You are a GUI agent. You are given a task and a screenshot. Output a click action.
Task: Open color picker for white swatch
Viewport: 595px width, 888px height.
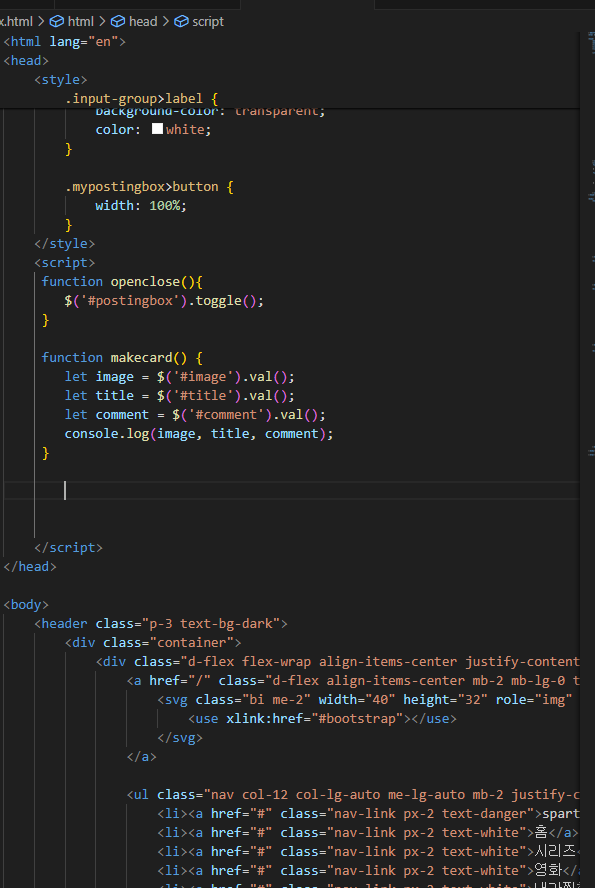coord(157,129)
